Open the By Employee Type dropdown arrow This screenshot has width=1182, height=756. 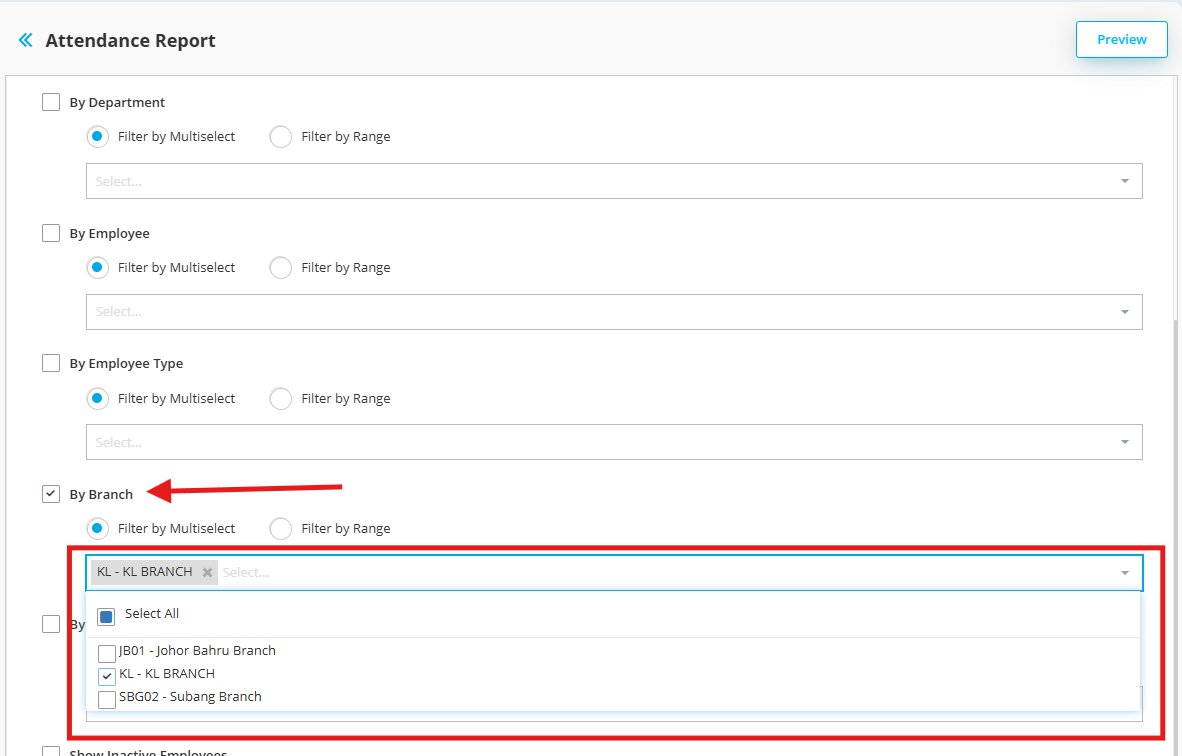pyautogui.click(x=1125, y=442)
